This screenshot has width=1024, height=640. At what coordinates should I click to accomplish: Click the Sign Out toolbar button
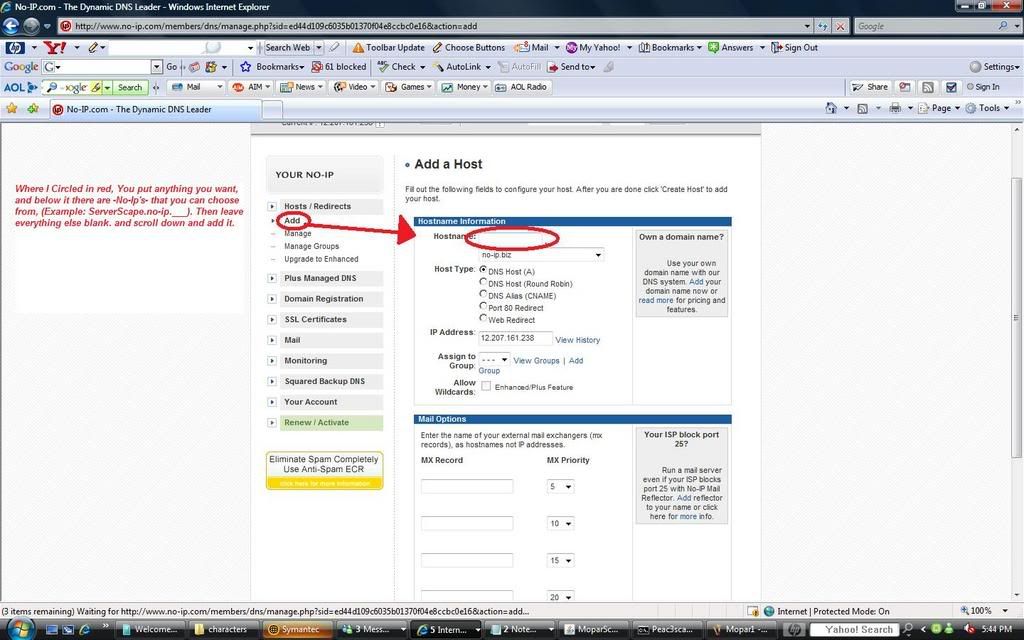pos(794,48)
